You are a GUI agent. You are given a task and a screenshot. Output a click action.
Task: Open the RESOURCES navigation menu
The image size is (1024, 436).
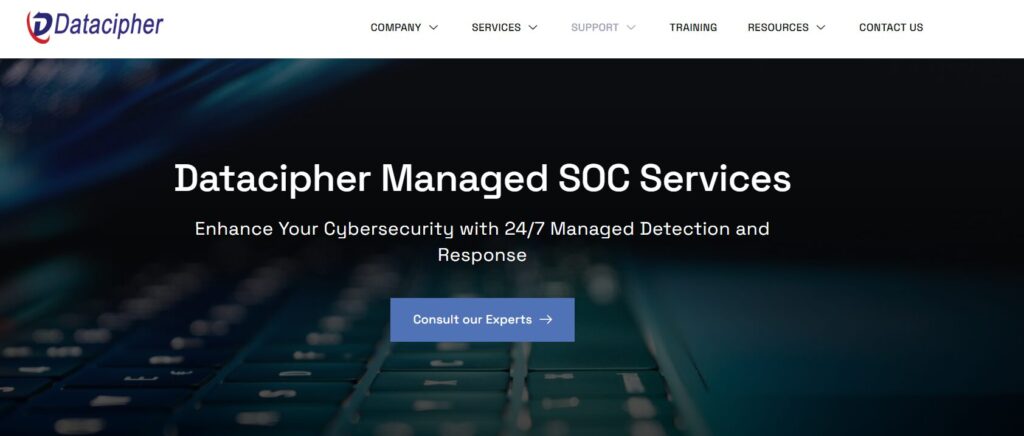778,27
